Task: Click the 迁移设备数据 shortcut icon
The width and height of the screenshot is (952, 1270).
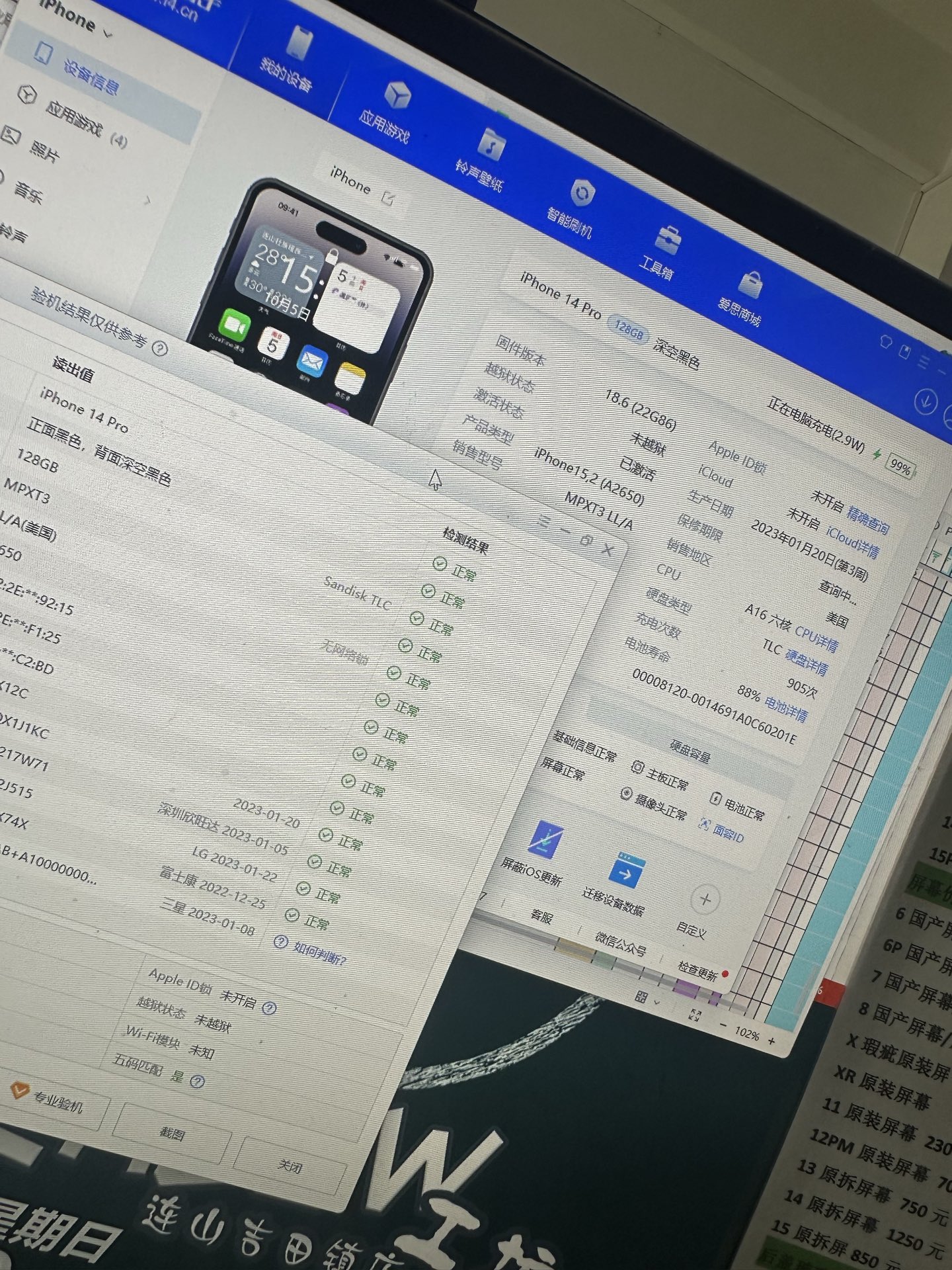Action: coord(626,871)
